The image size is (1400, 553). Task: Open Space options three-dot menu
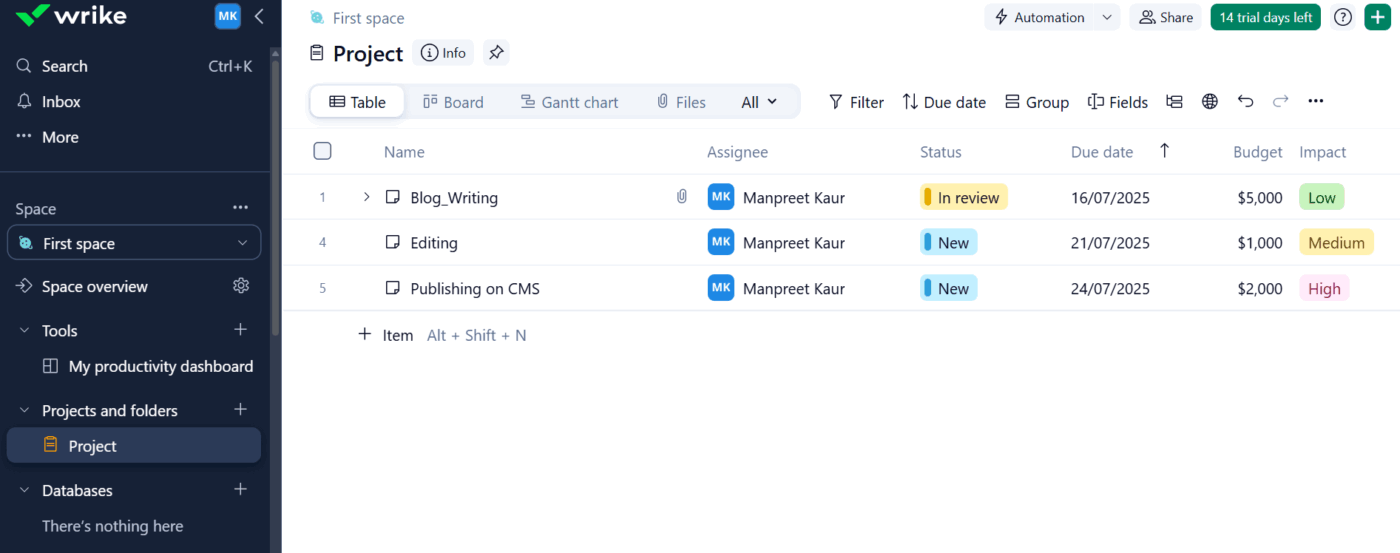(240, 208)
